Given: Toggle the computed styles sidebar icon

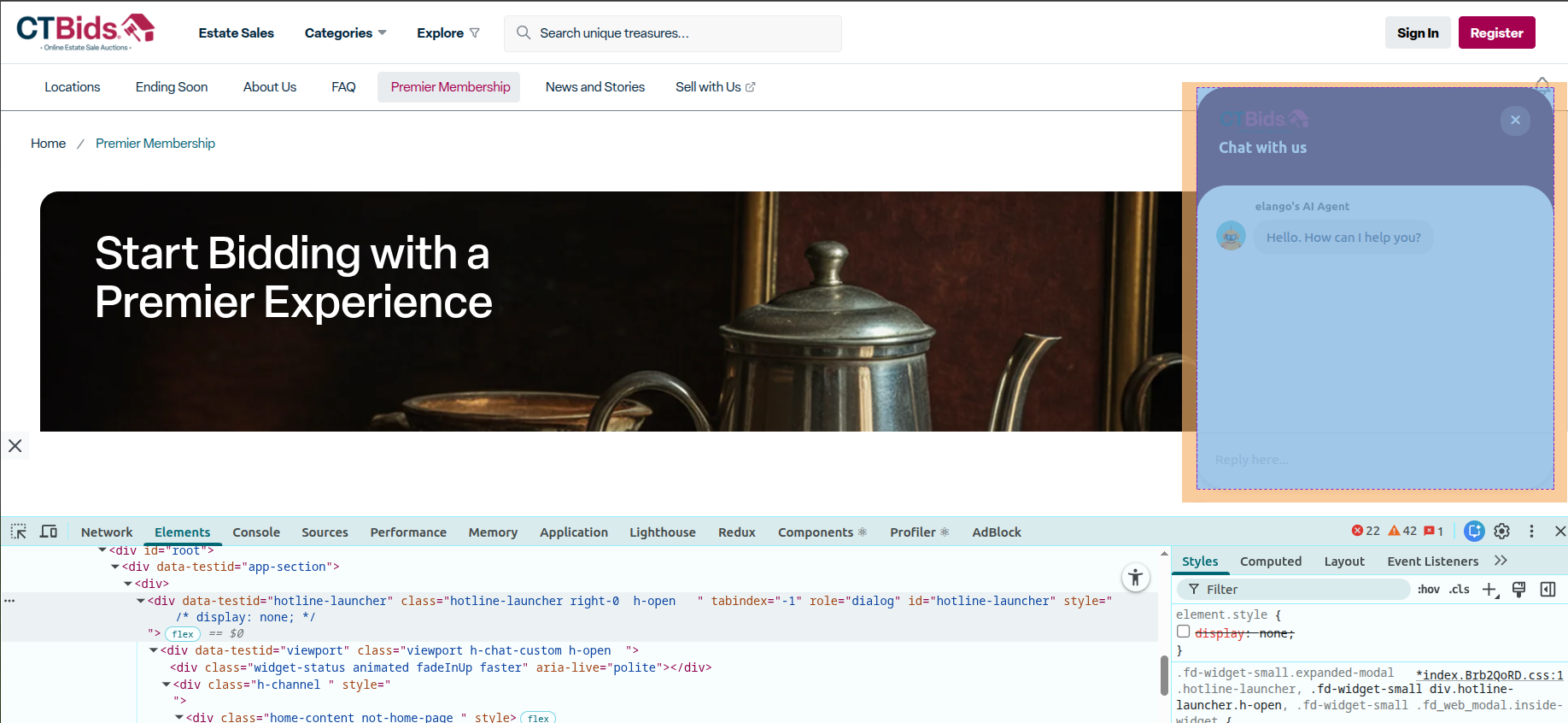Looking at the screenshot, I should [x=1548, y=590].
